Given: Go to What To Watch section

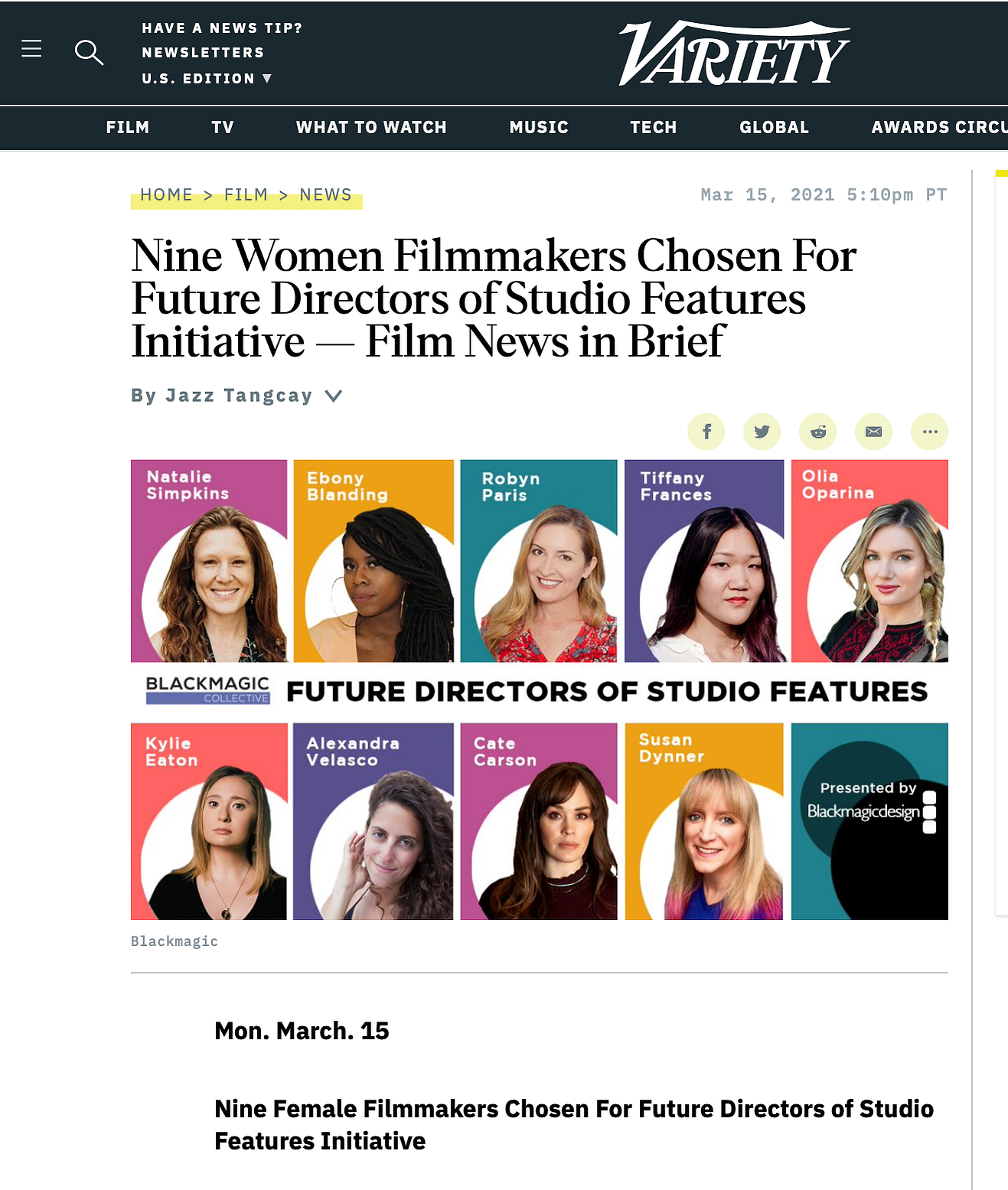Looking at the screenshot, I should tap(371, 127).
